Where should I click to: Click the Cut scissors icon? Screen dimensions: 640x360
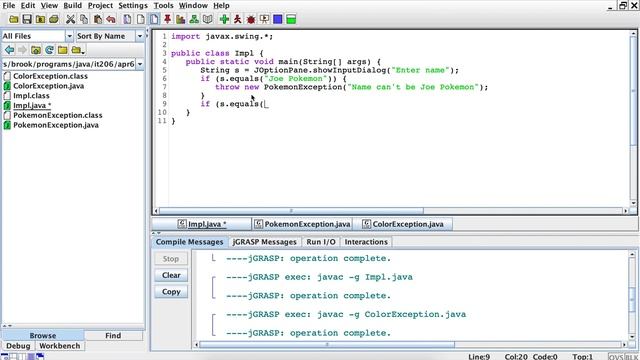tap(71, 19)
